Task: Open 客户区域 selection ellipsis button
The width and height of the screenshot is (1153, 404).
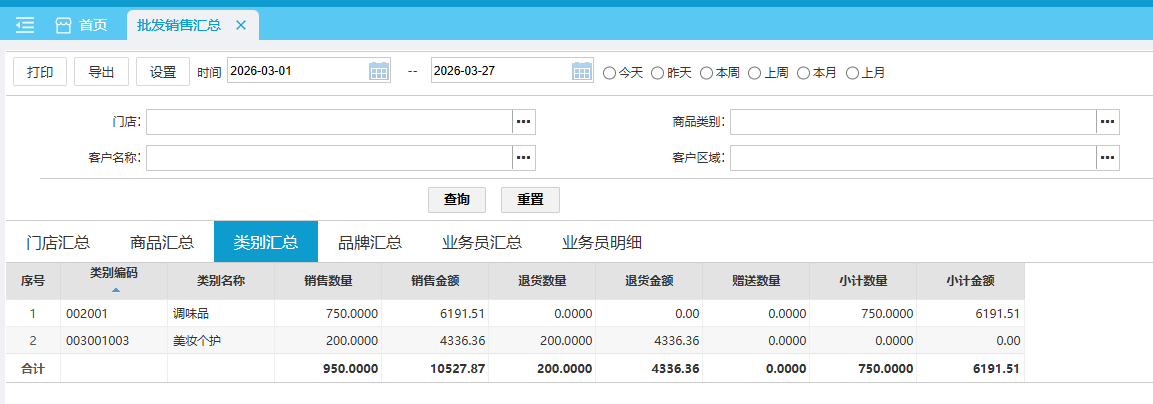Action: (x=1107, y=158)
